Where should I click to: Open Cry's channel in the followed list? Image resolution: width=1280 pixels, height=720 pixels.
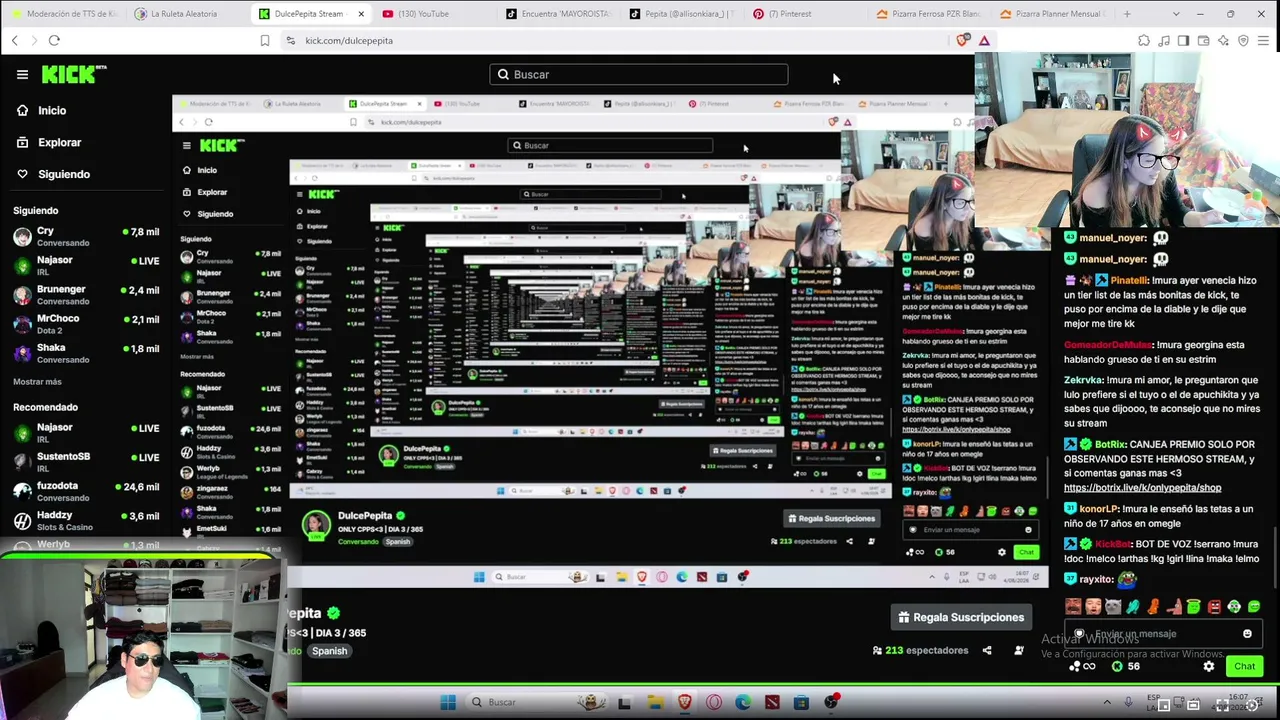[x=85, y=236]
